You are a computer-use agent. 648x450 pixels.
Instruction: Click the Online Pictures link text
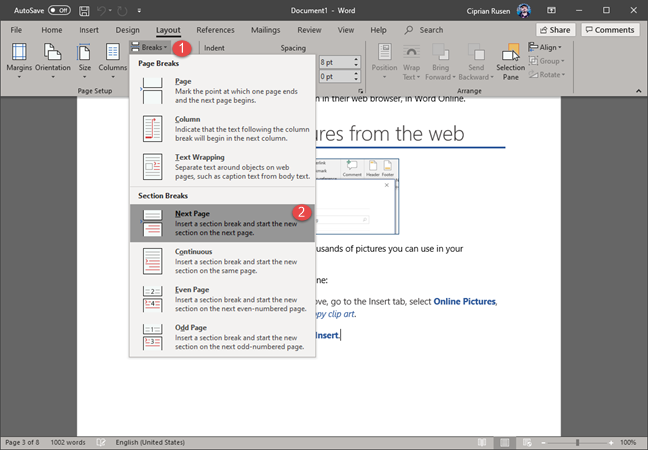coord(465,302)
